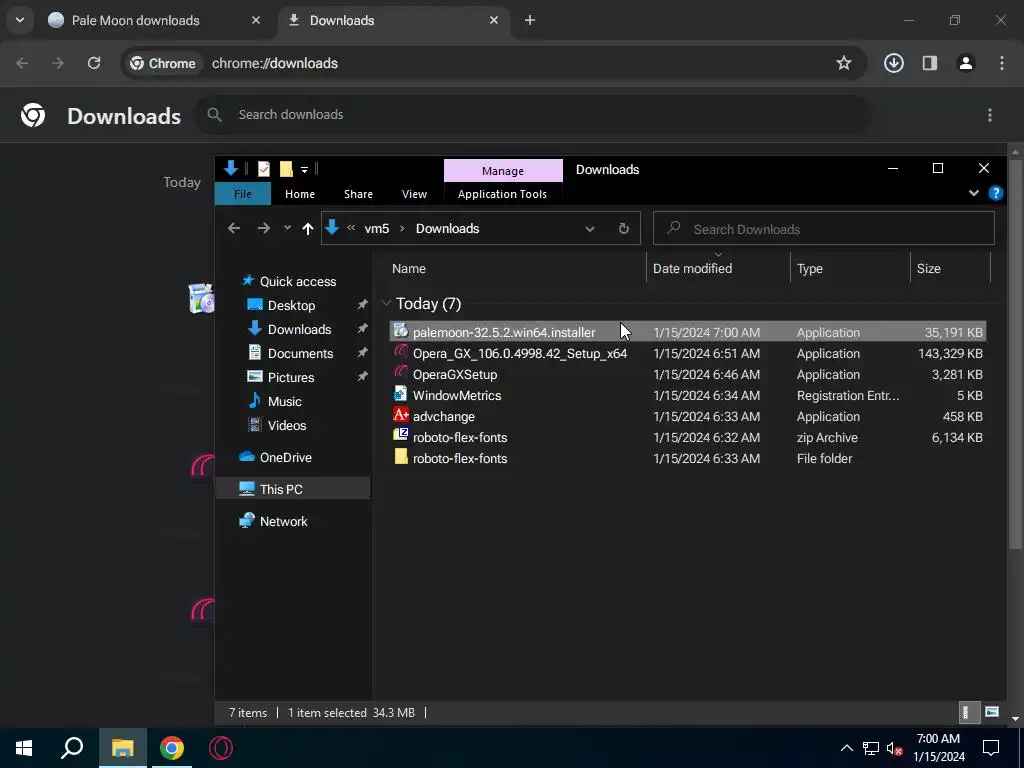Select the roboto-flex-fonts file folder icon
Viewport: 1024px width, 768px height.
(401, 457)
